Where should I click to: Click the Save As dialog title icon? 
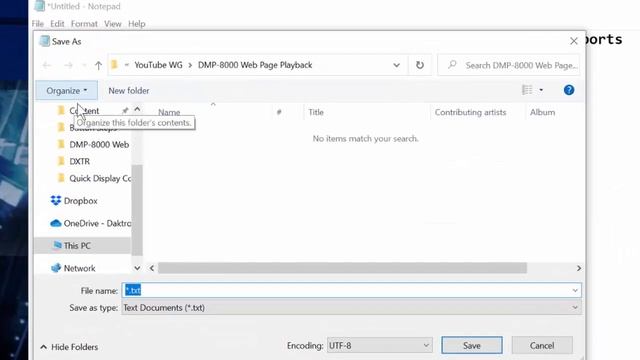44,41
